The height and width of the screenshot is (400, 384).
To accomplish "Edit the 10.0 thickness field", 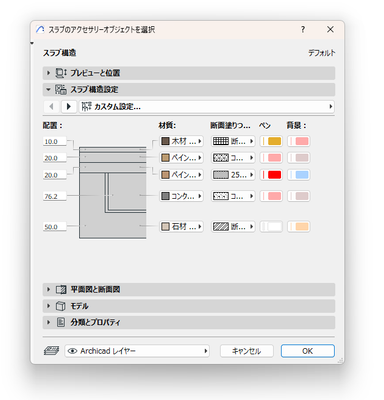I will pos(55,142).
